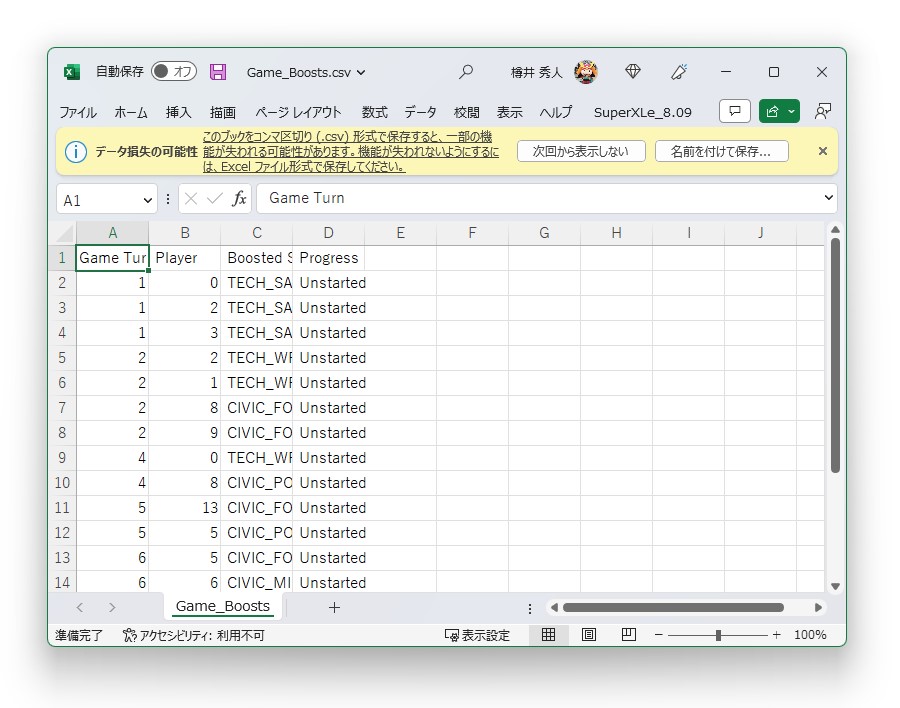The image size is (900, 708).
Task: Switch to Page Layout view in status bar
Action: coord(589,635)
